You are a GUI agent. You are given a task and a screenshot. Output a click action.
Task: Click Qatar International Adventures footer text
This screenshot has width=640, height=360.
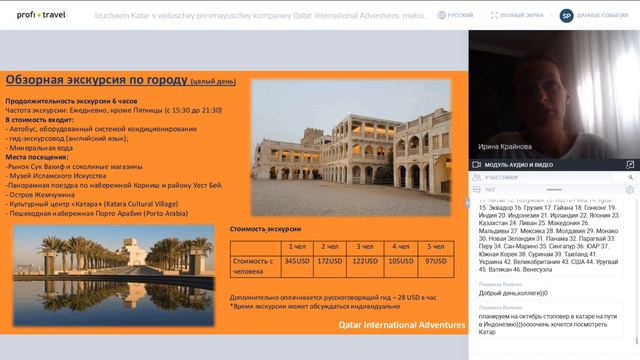(402, 325)
